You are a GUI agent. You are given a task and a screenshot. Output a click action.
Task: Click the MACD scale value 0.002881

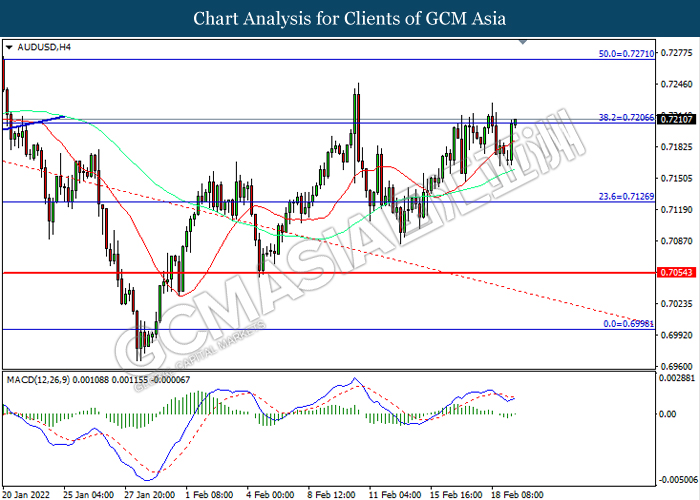(677, 378)
